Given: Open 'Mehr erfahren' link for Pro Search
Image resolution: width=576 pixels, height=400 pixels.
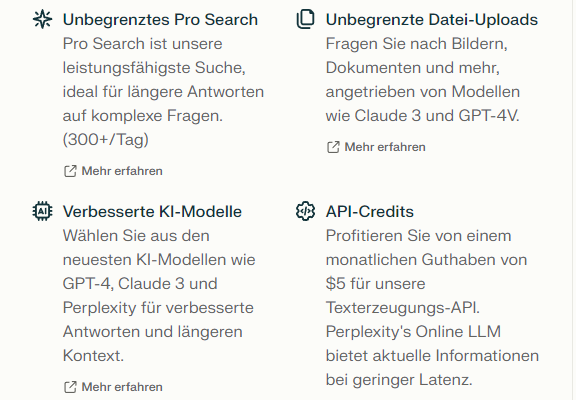Looking at the screenshot, I should click(122, 171).
